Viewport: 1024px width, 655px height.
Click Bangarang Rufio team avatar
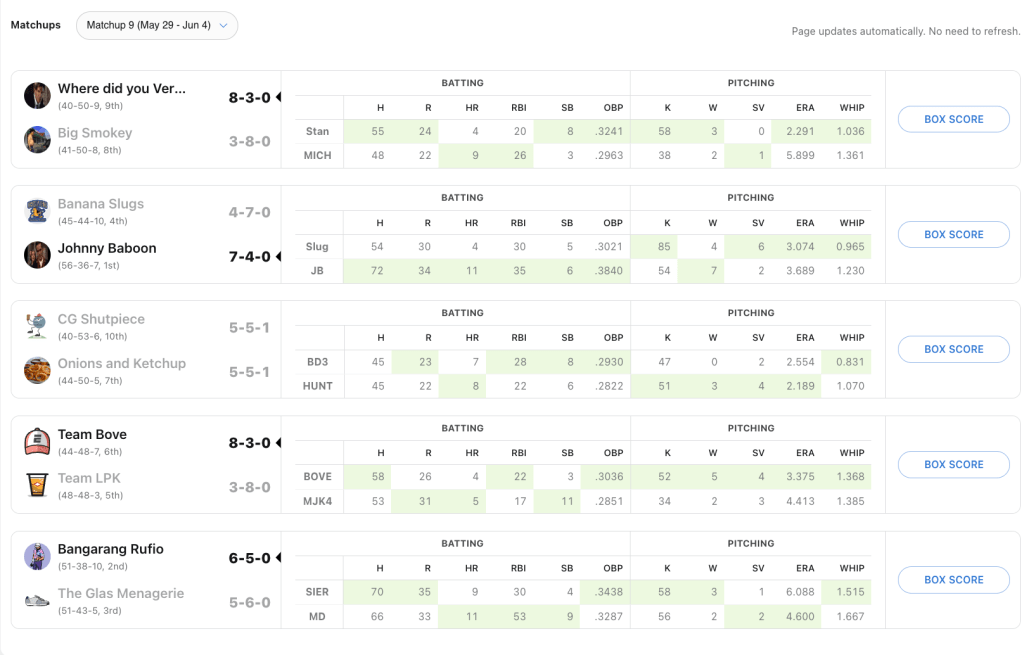coord(37,556)
